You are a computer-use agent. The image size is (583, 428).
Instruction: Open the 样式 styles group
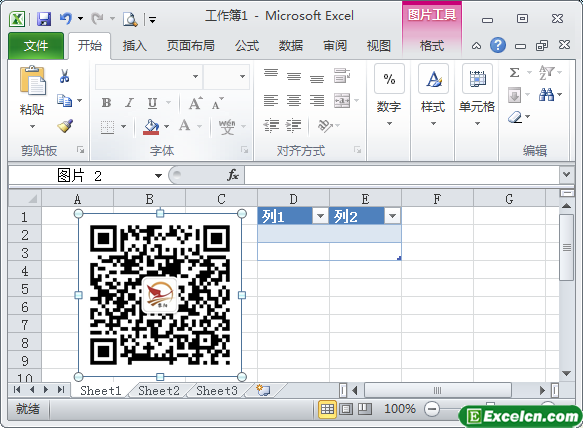(433, 95)
